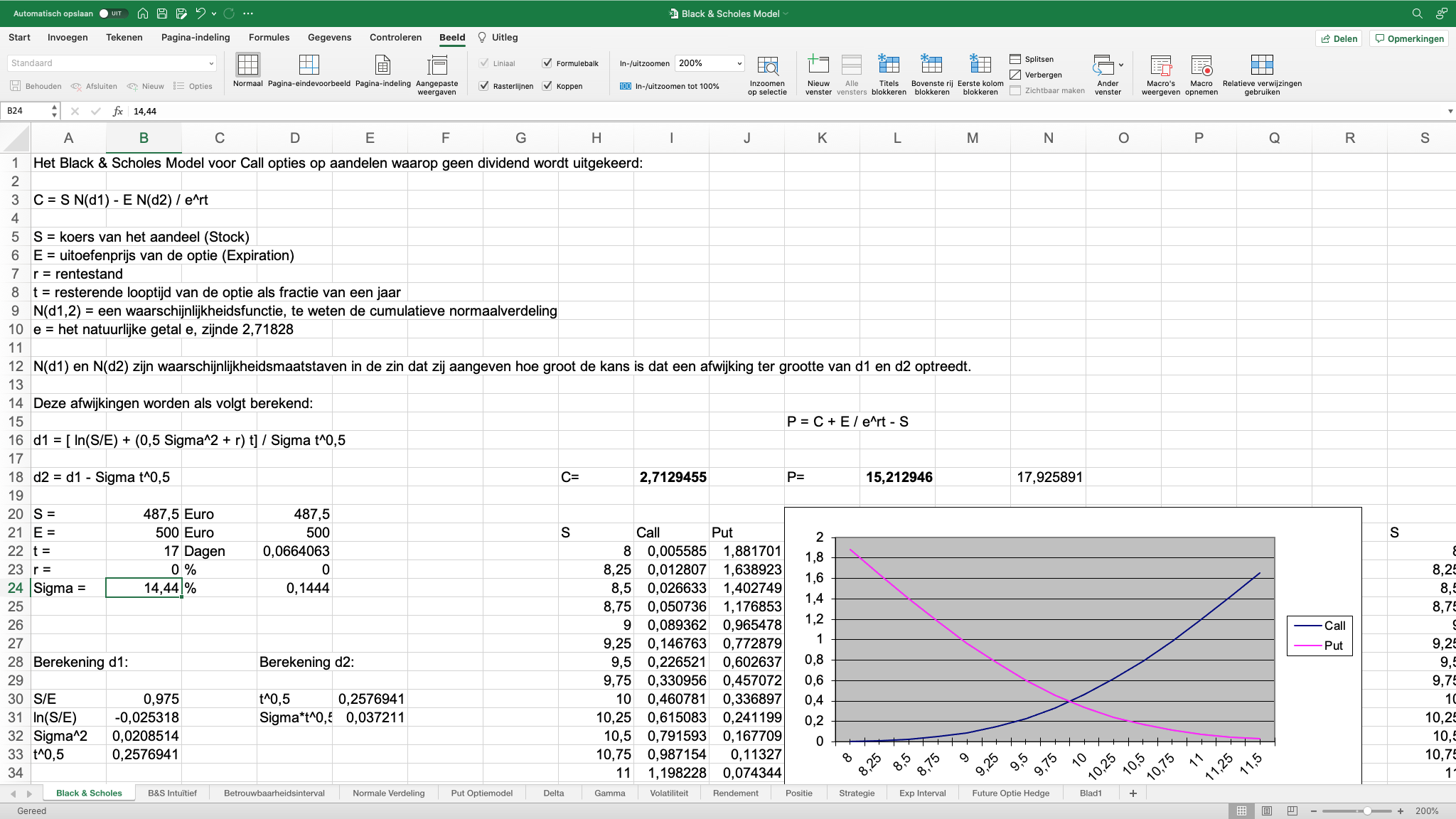Uncheck the Rasterlijnen checkbox

pos(484,86)
